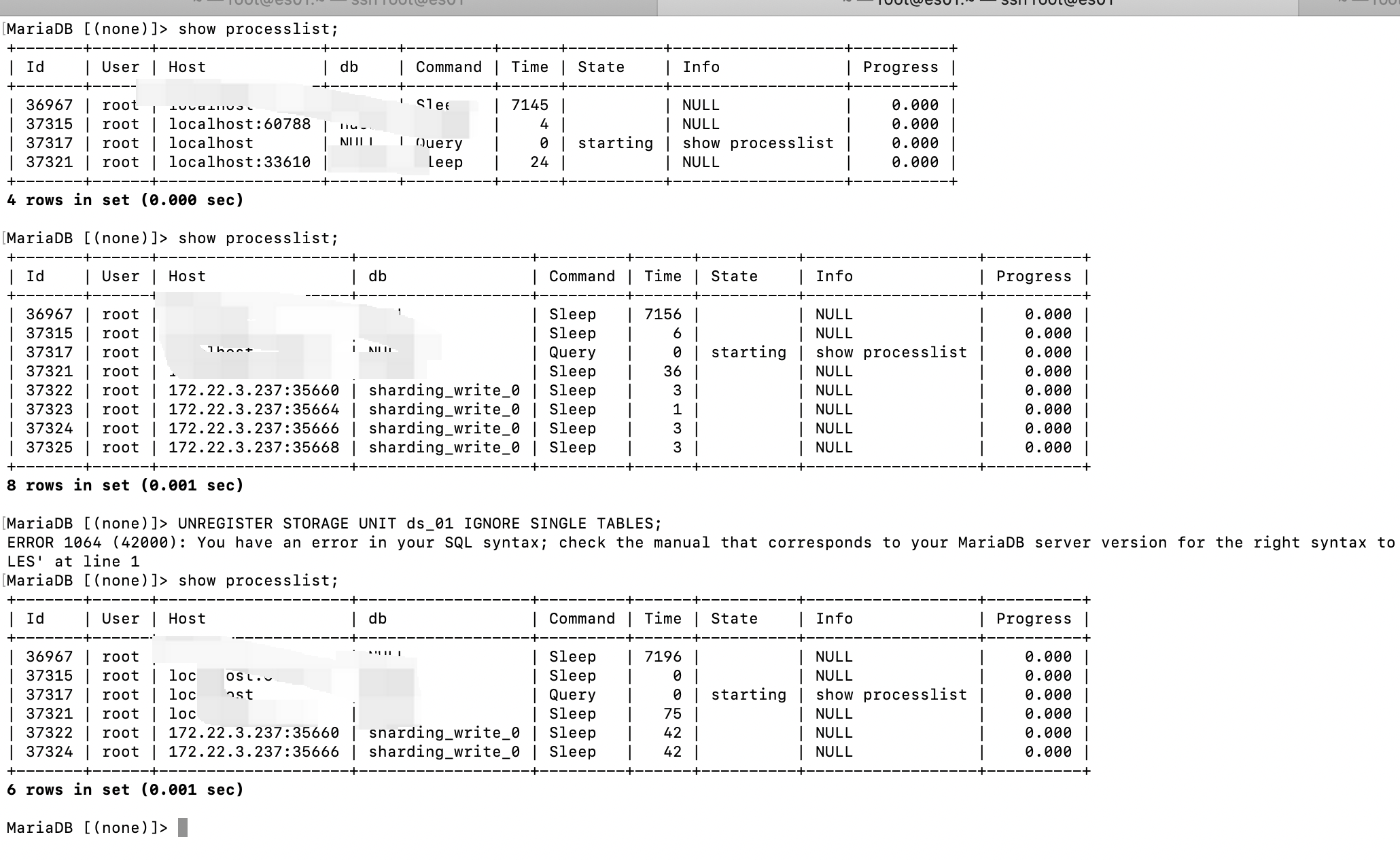Select the active middle terminal tab

[x=977, y=5]
